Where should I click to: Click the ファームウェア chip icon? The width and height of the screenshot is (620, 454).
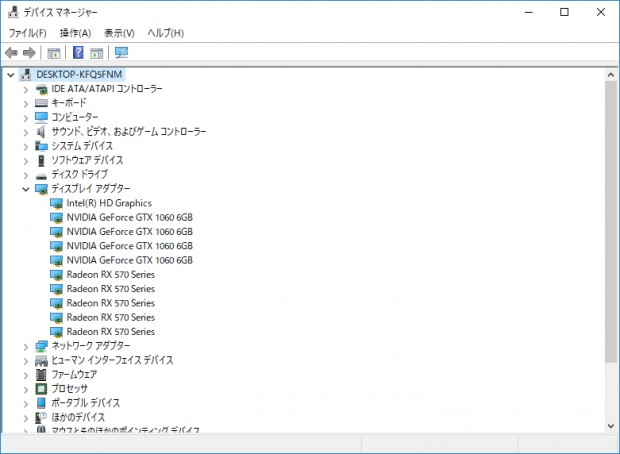point(41,375)
